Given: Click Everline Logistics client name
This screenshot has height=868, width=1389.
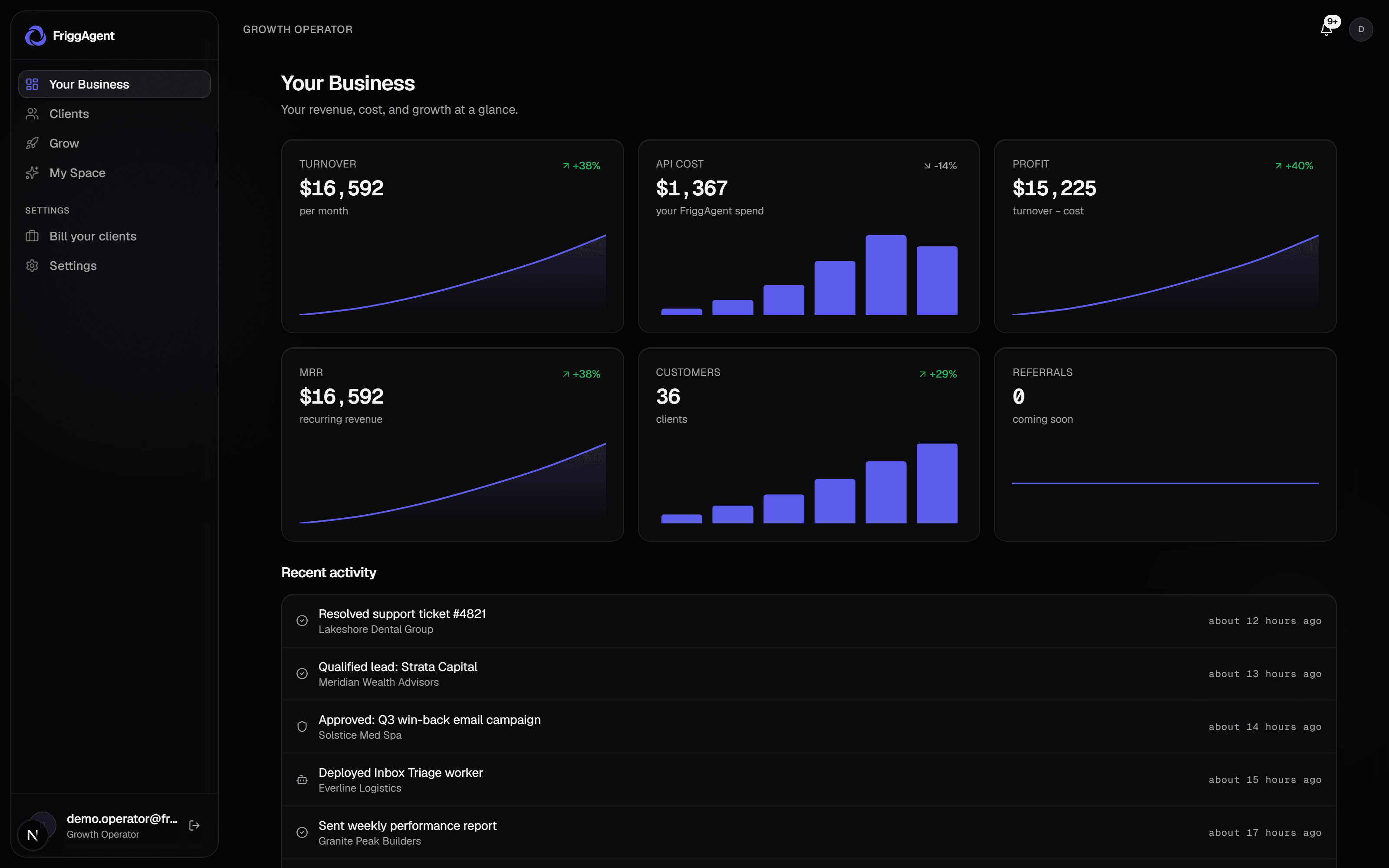Looking at the screenshot, I should point(360,788).
